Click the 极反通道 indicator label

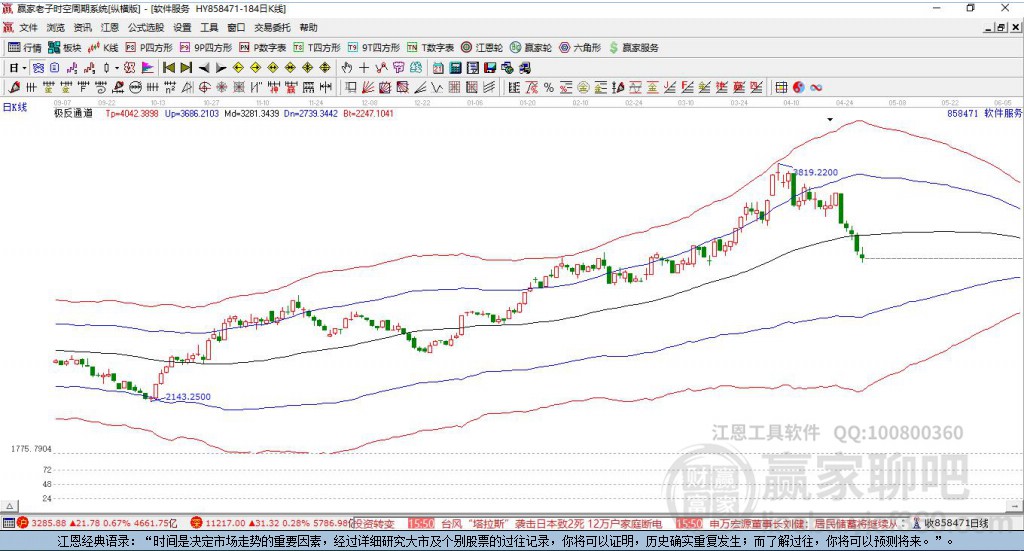73,113
